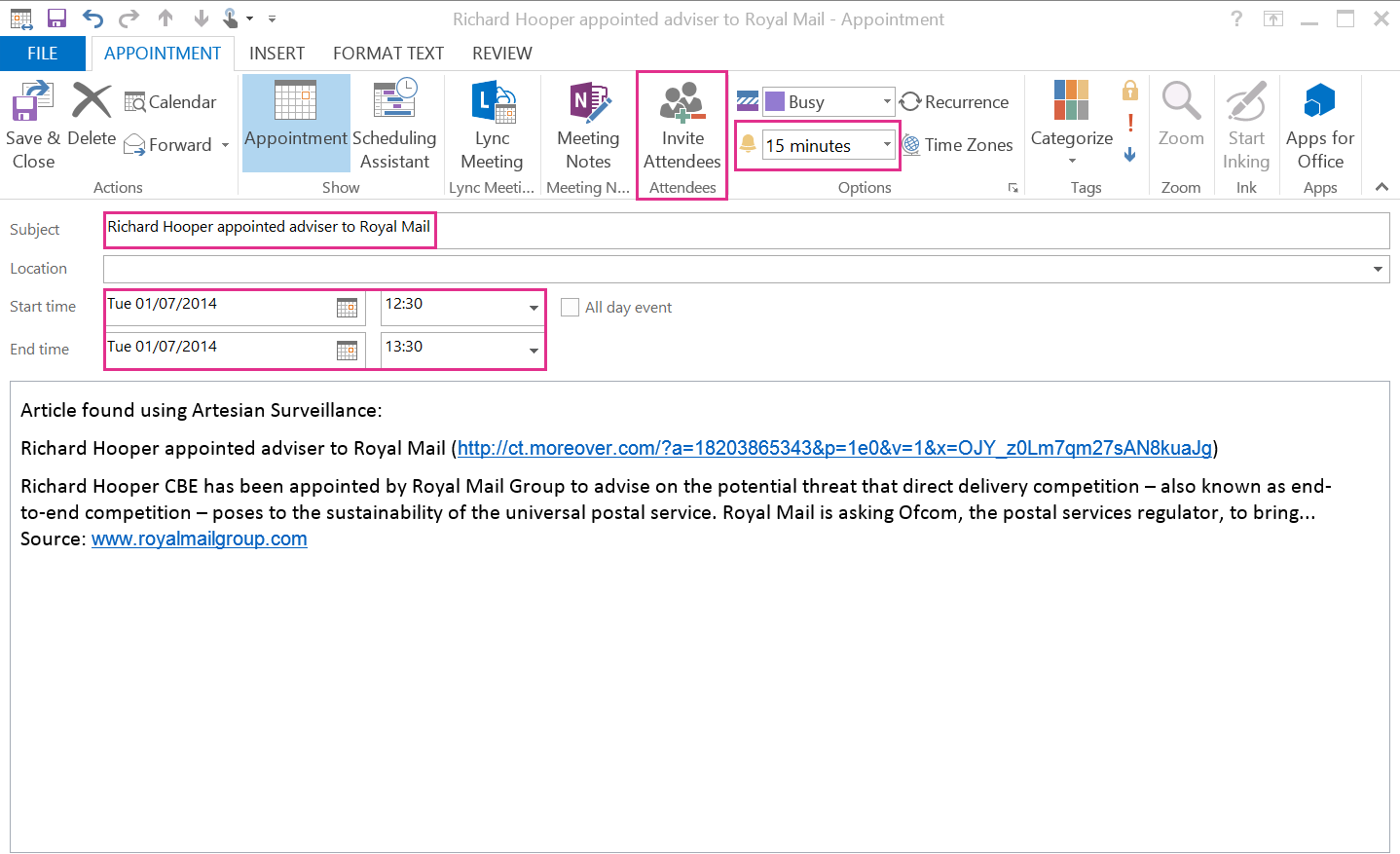
Task: Open Outlook Help question mark
Action: click(1236, 19)
